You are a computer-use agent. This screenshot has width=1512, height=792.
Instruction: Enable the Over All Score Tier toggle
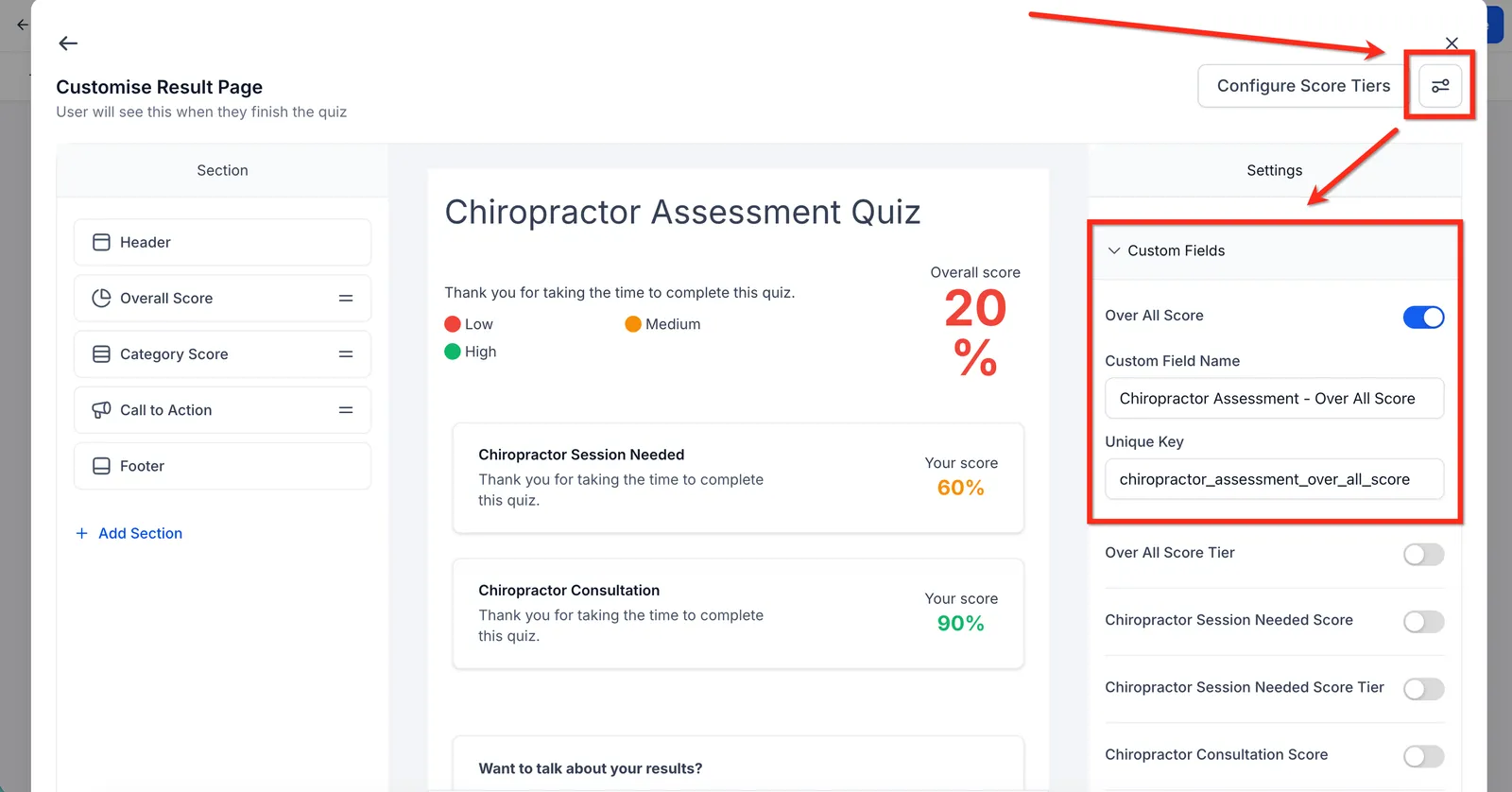click(1423, 555)
